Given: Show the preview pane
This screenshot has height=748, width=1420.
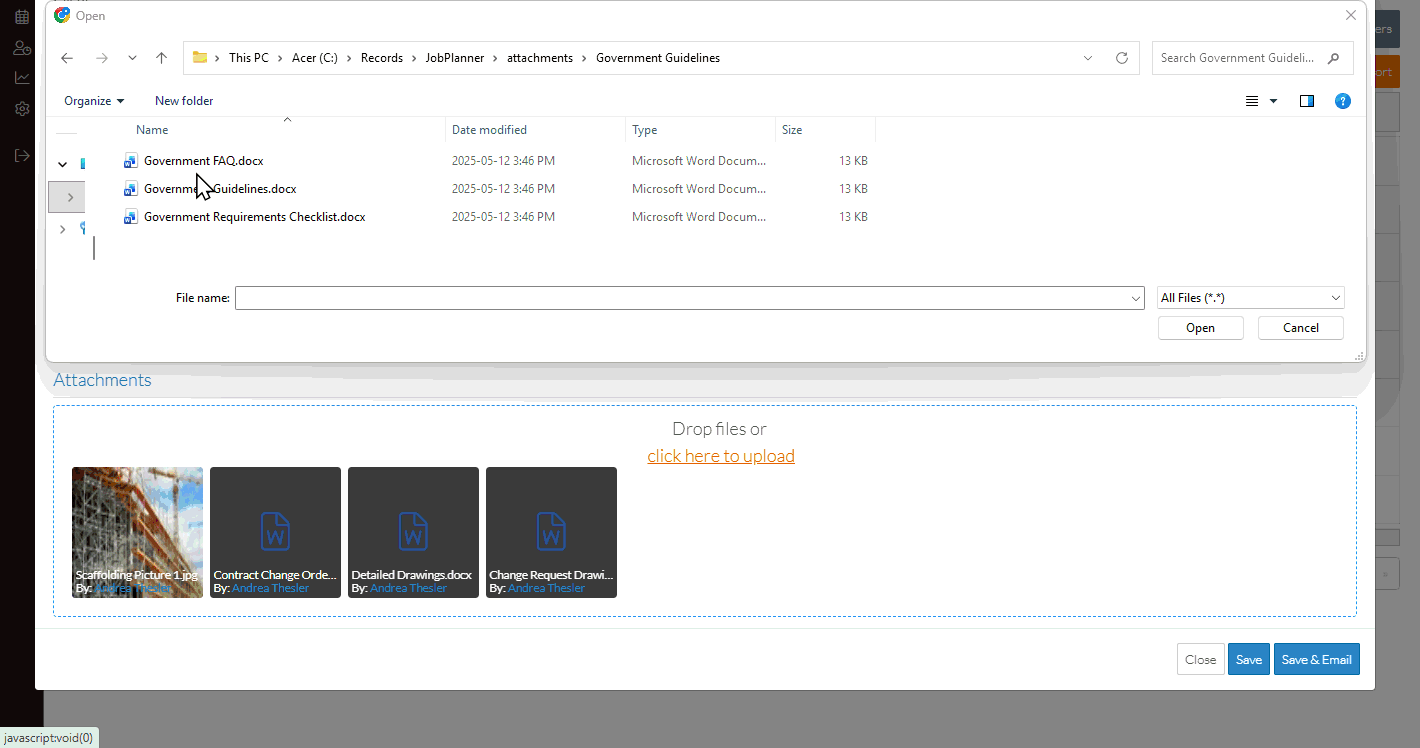Looking at the screenshot, I should coord(1306,101).
